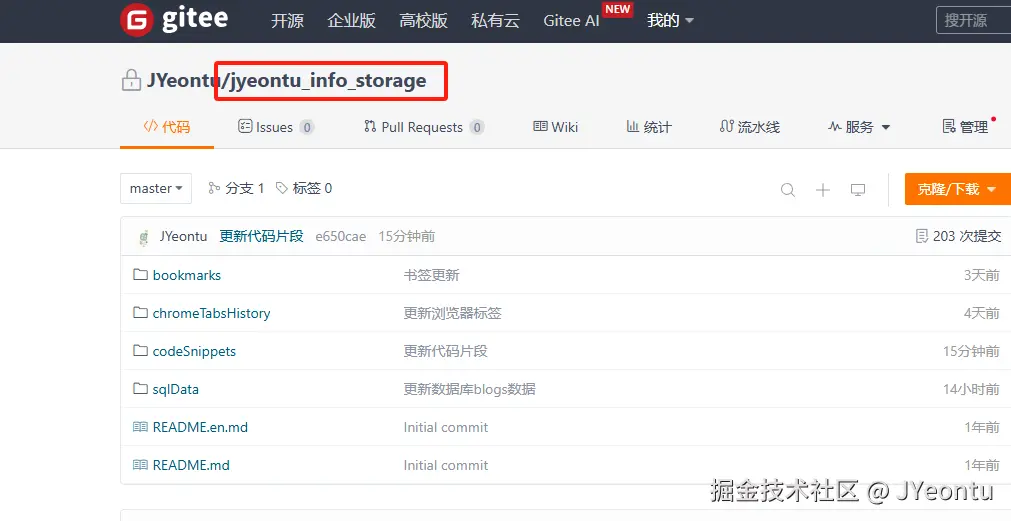This screenshot has height=521, width=1011.
Task: Open commit hash e650cae
Action: click(340, 237)
